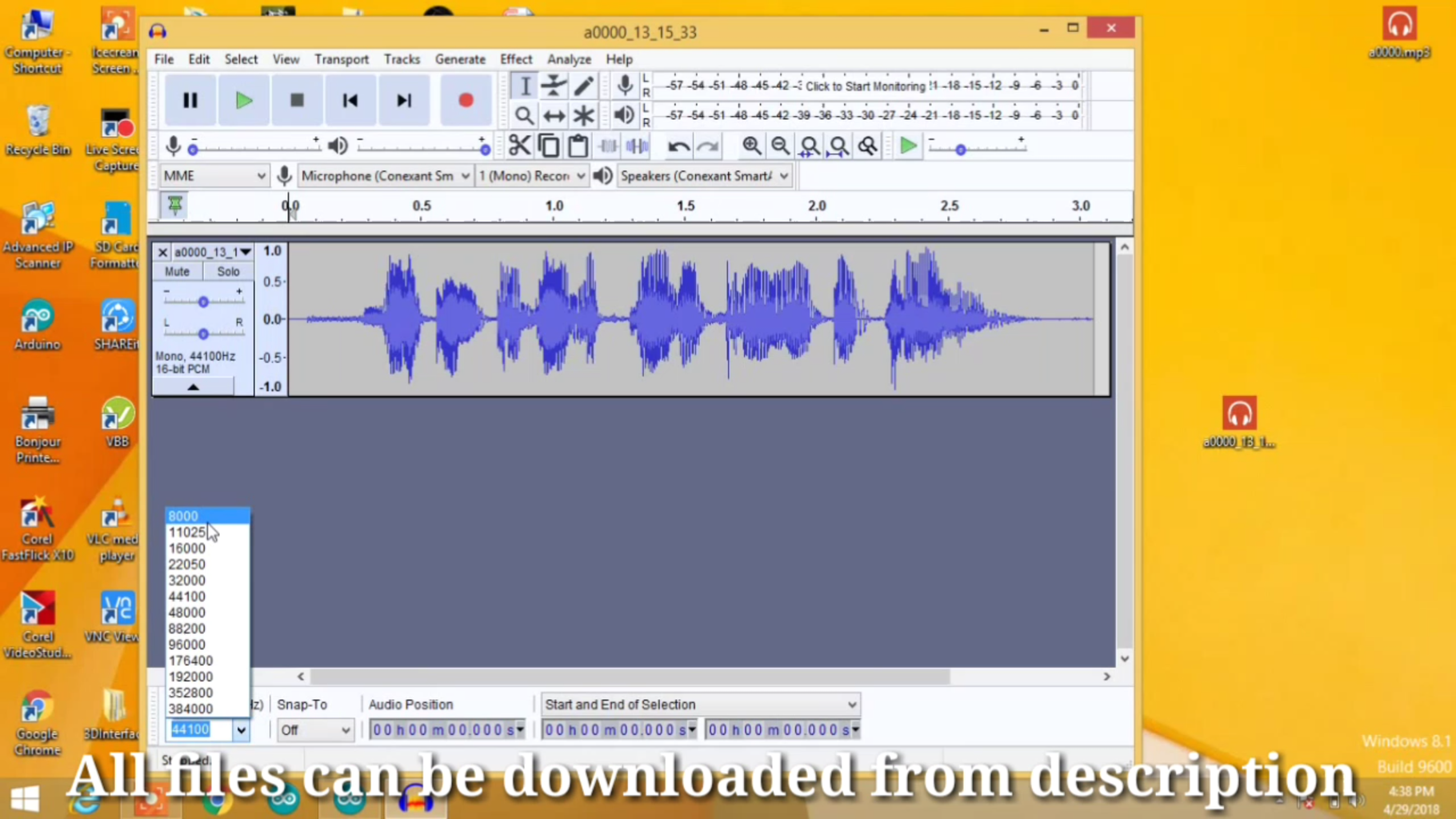Select the Selection tool
Image resolution: width=1456 pixels, height=819 pixels.
point(524,85)
